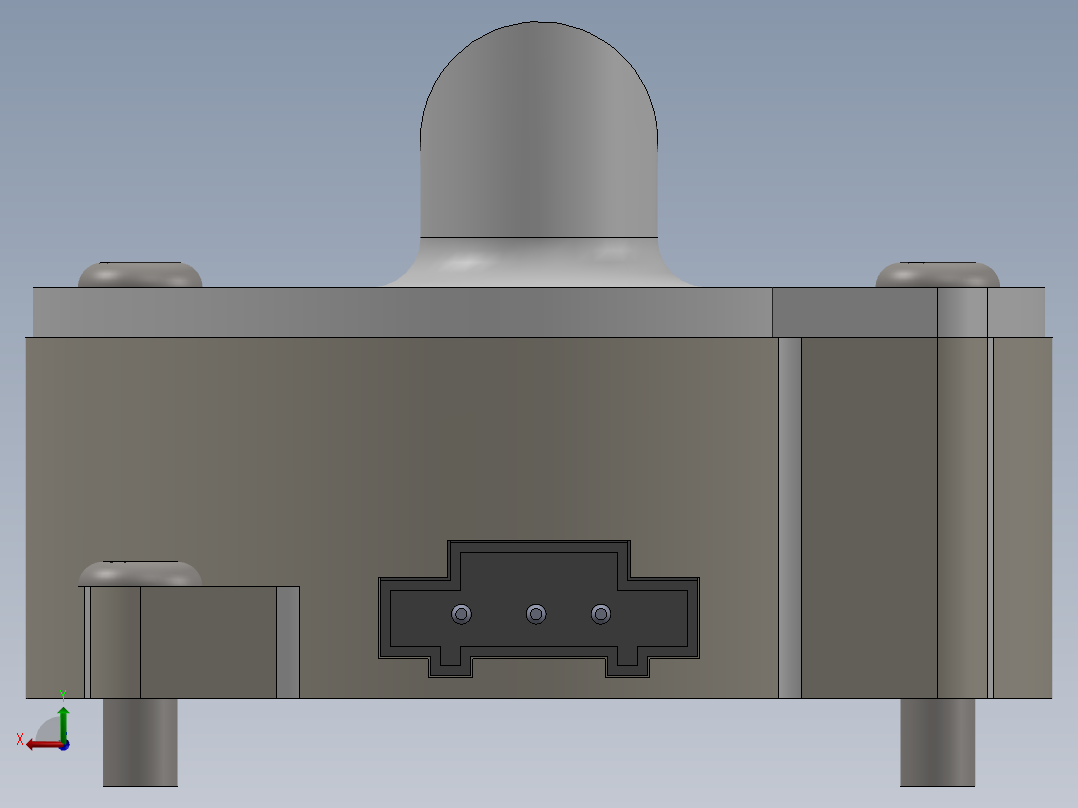Click the blue Z axis dot on triad
Screen dimensions: 1078x808
[65, 746]
